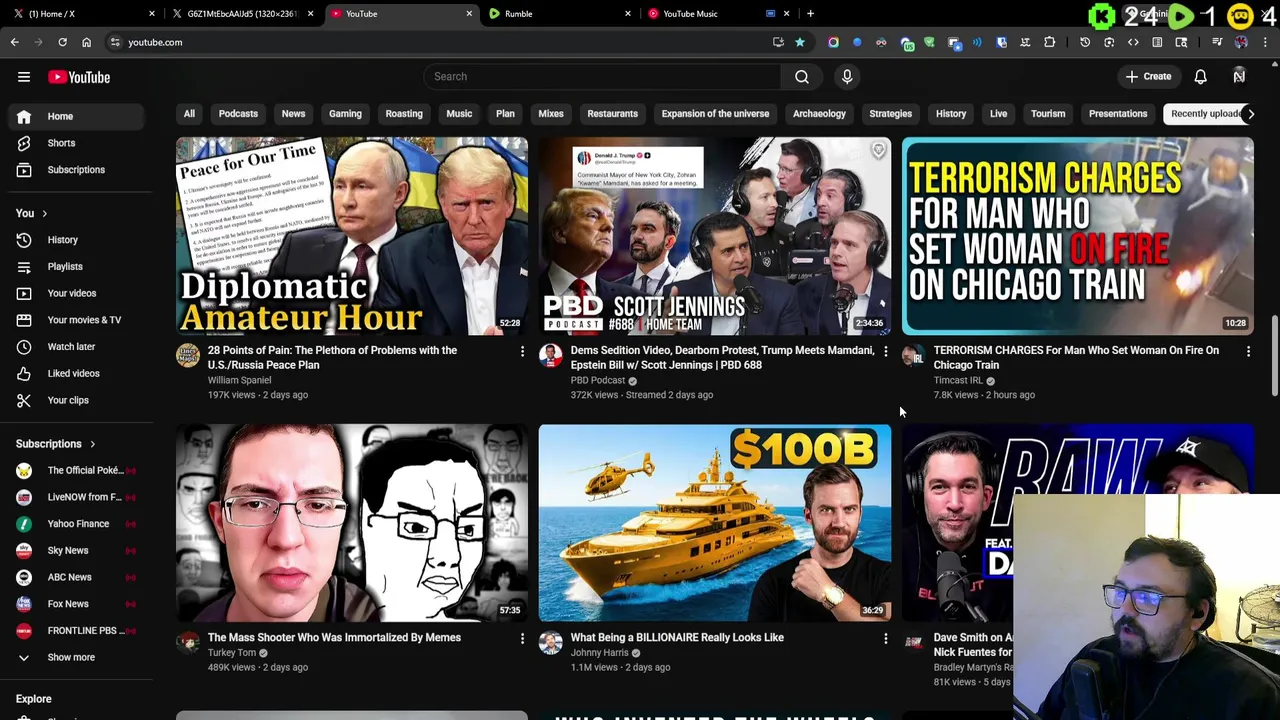Expand Subscriptions section chevron

click(x=92, y=444)
